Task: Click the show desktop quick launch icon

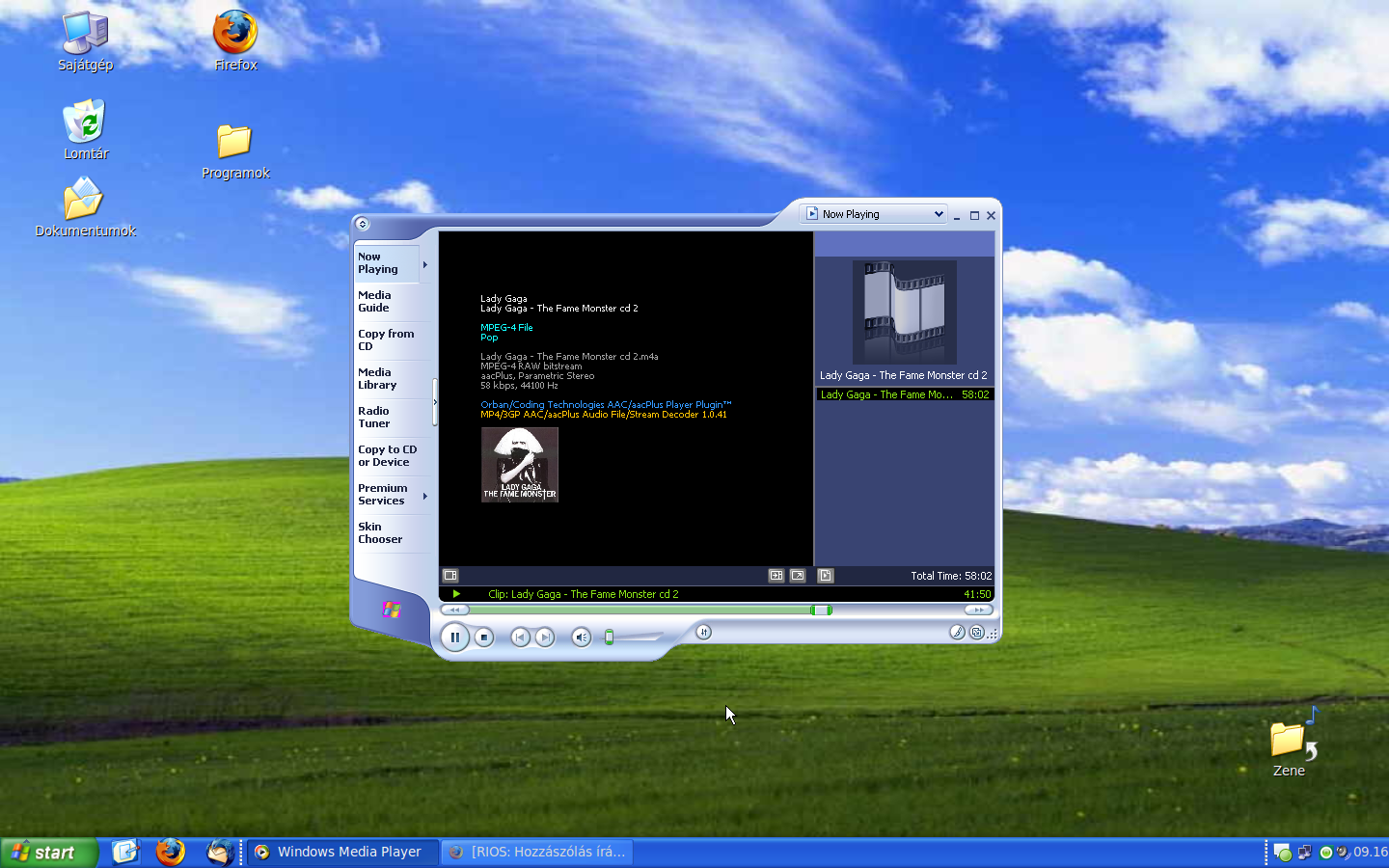Action: pyautogui.click(x=125, y=852)
